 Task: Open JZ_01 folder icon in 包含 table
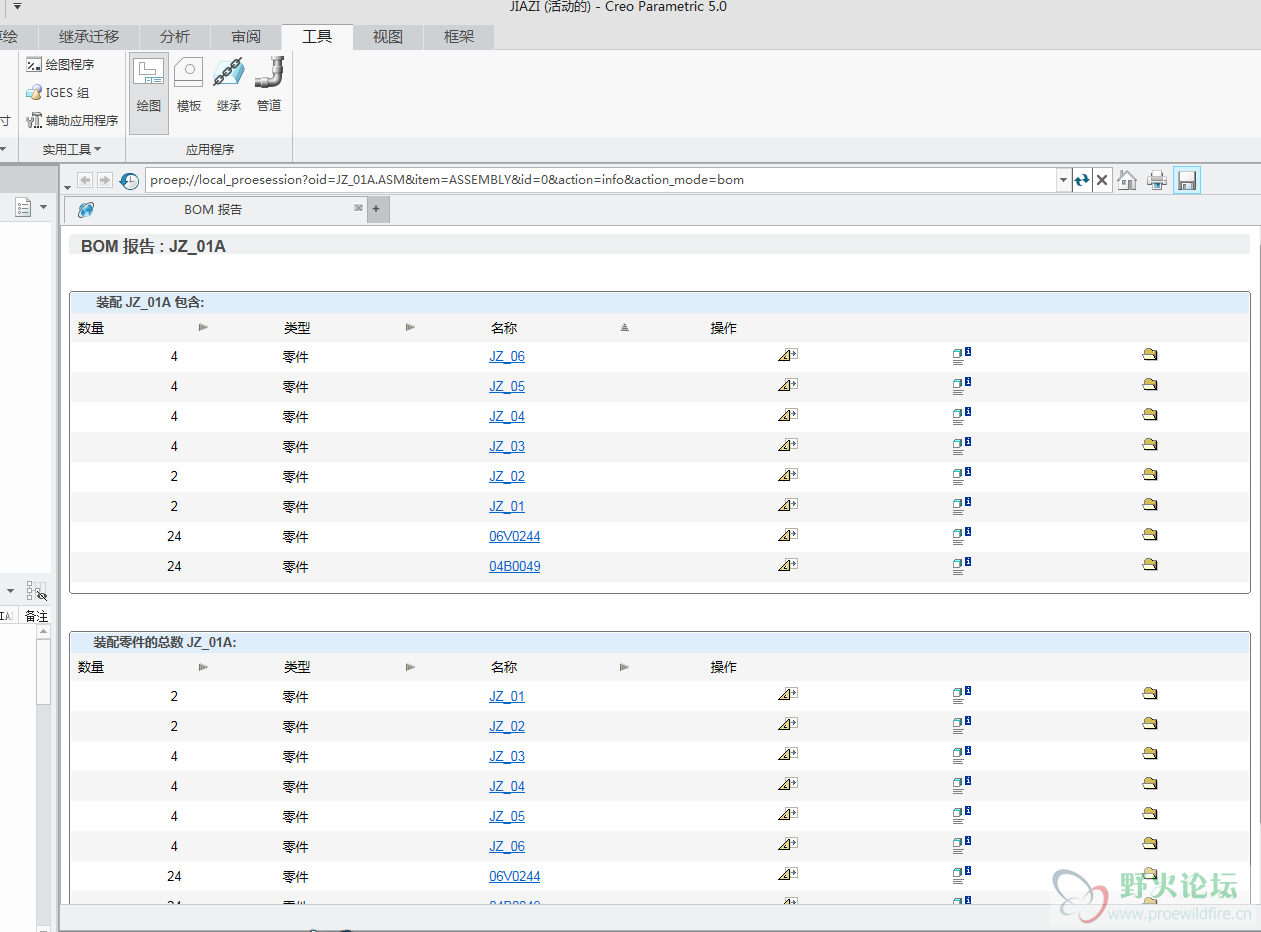coord(1150,505)
